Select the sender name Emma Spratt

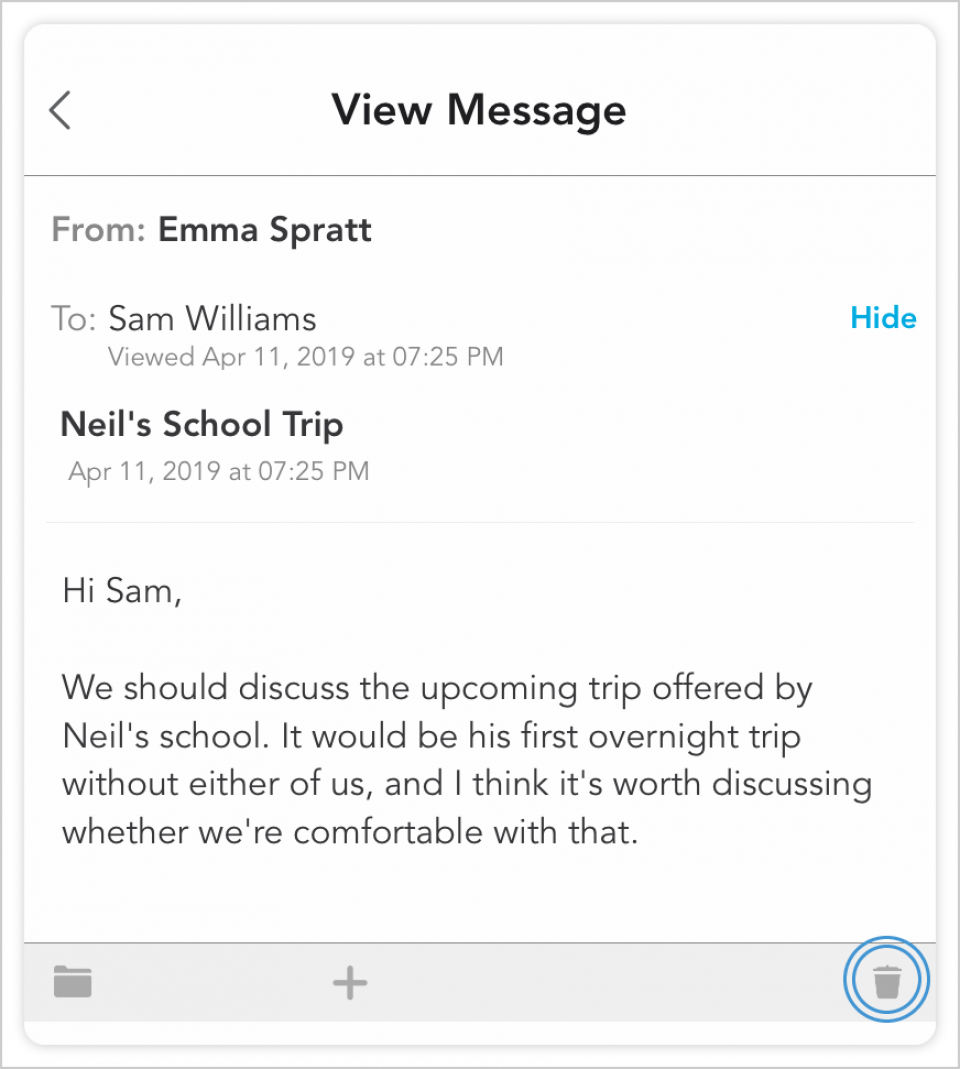pyautogui.click(x=265, y=230)
